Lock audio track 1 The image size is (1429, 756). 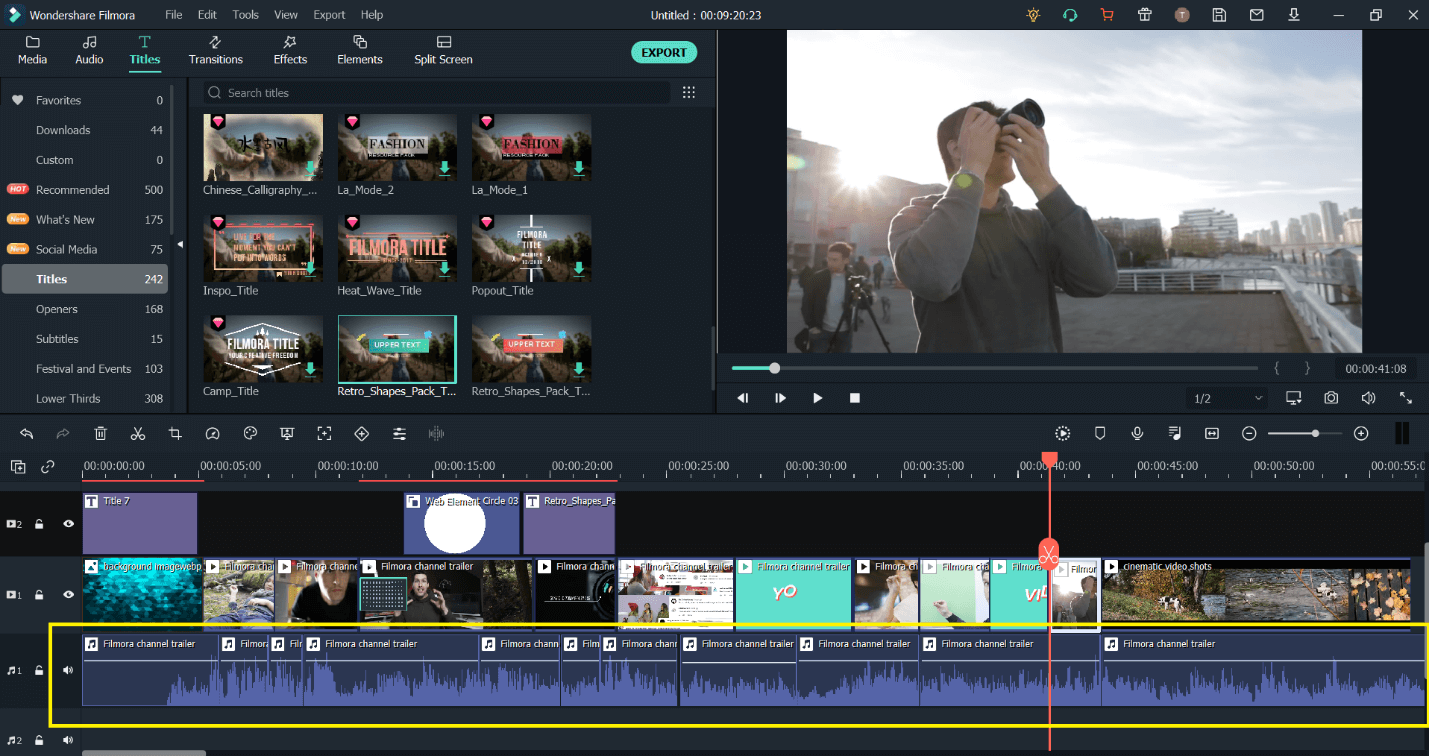pos(40,670)
